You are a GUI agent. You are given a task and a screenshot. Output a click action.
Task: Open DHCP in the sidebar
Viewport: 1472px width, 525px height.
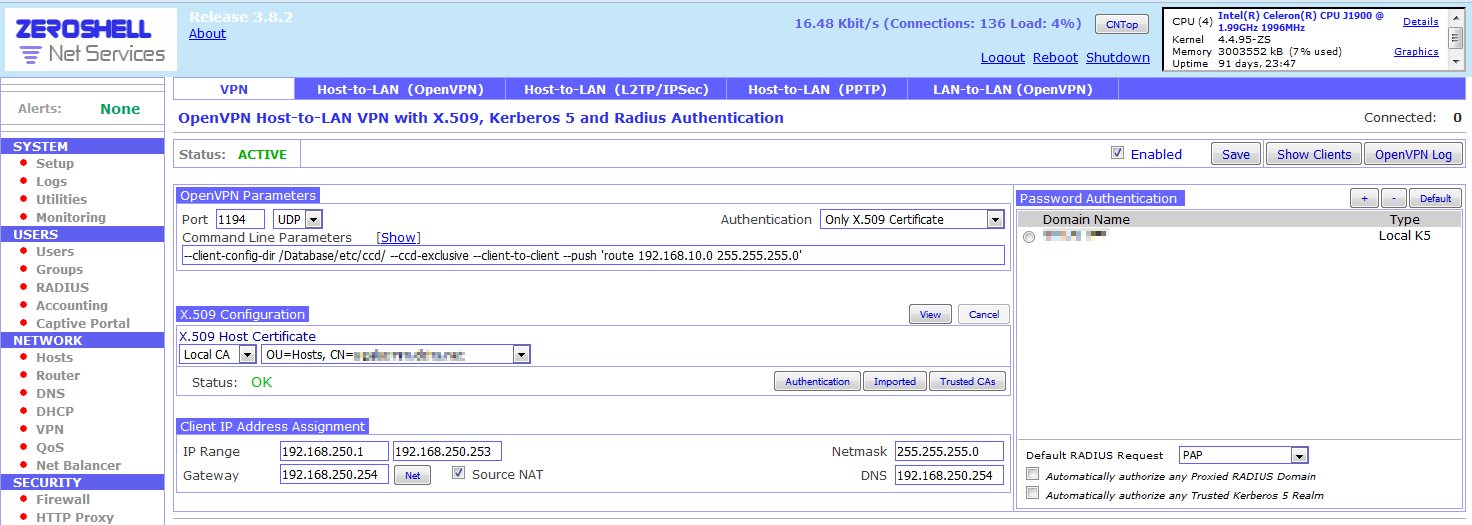tap(54, 411)
